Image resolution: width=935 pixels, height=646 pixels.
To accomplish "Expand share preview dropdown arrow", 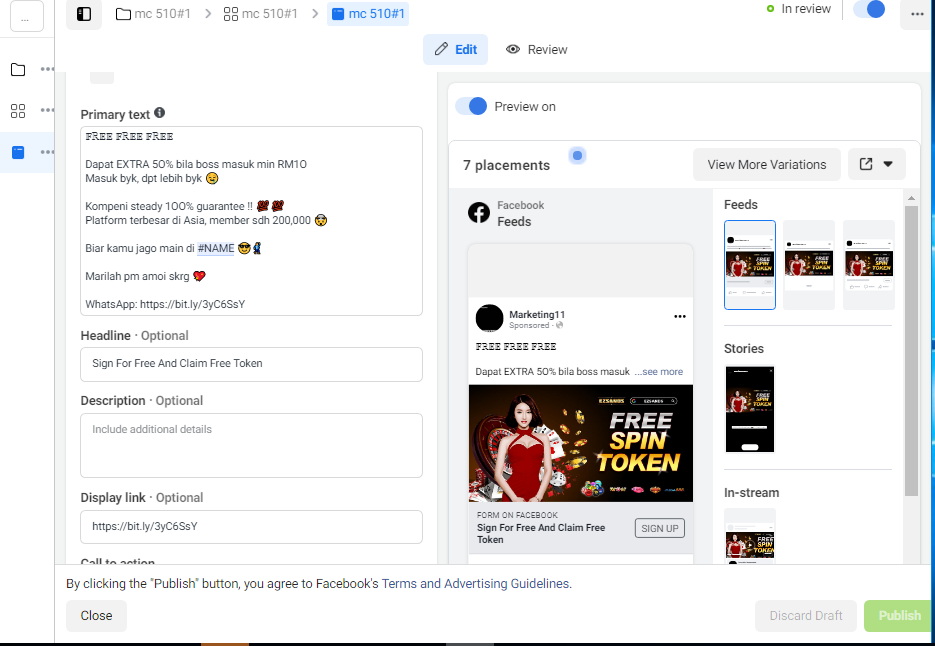I will [888, 164].
